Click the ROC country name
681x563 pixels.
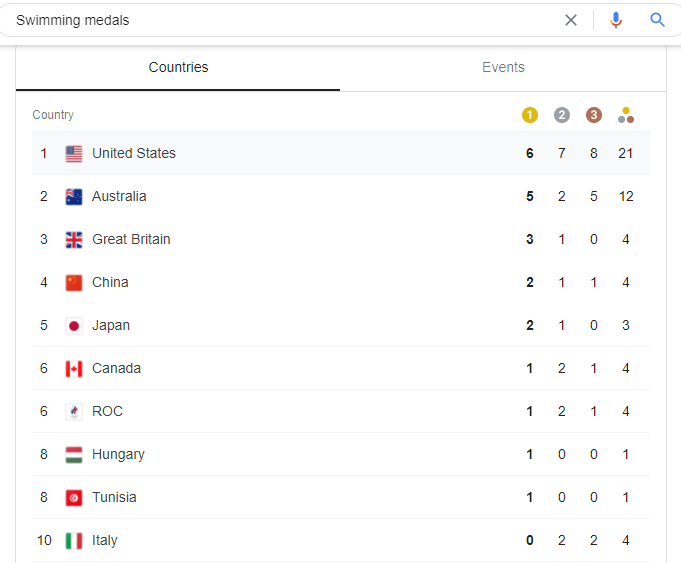(107, 412)
